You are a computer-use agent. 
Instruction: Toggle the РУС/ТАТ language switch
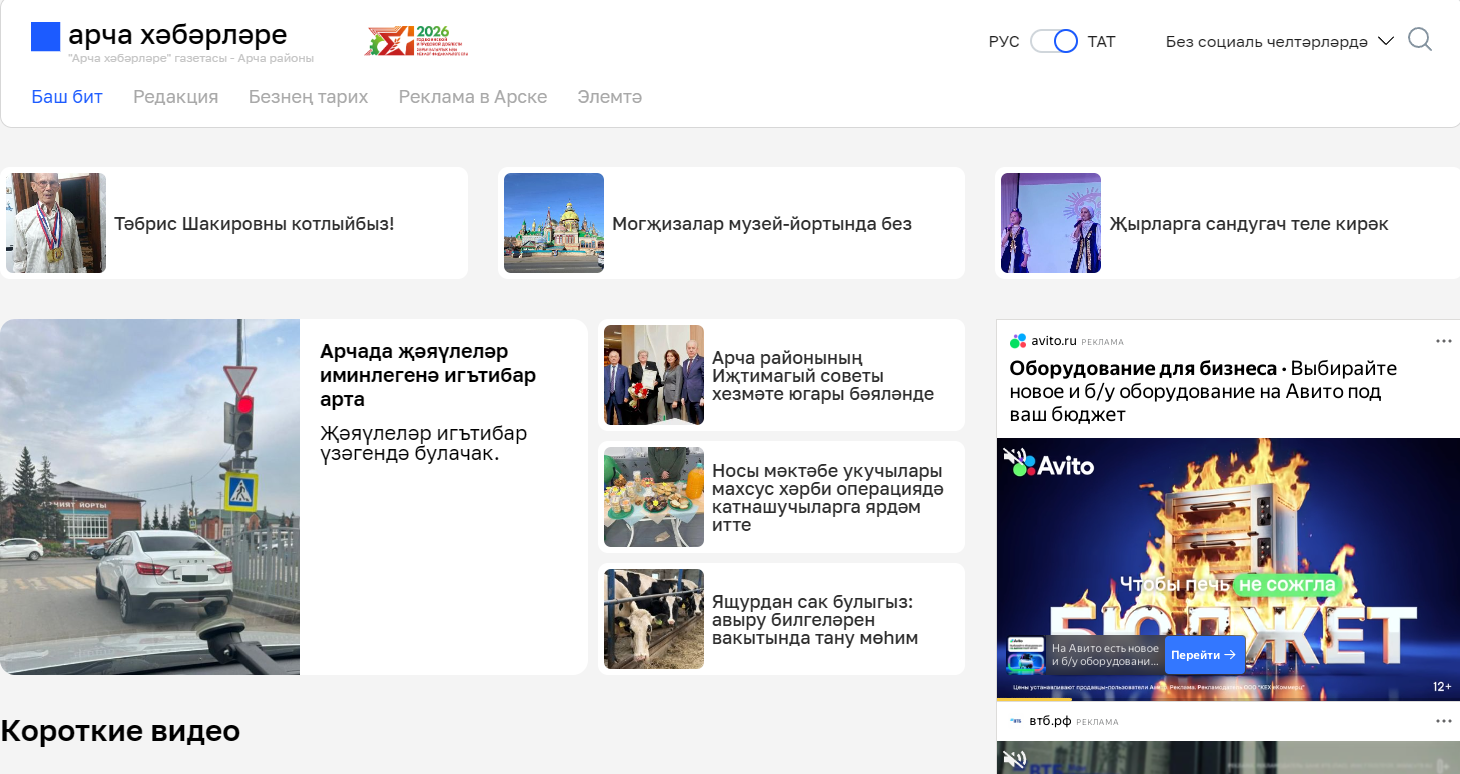(x=1054, y=41)
